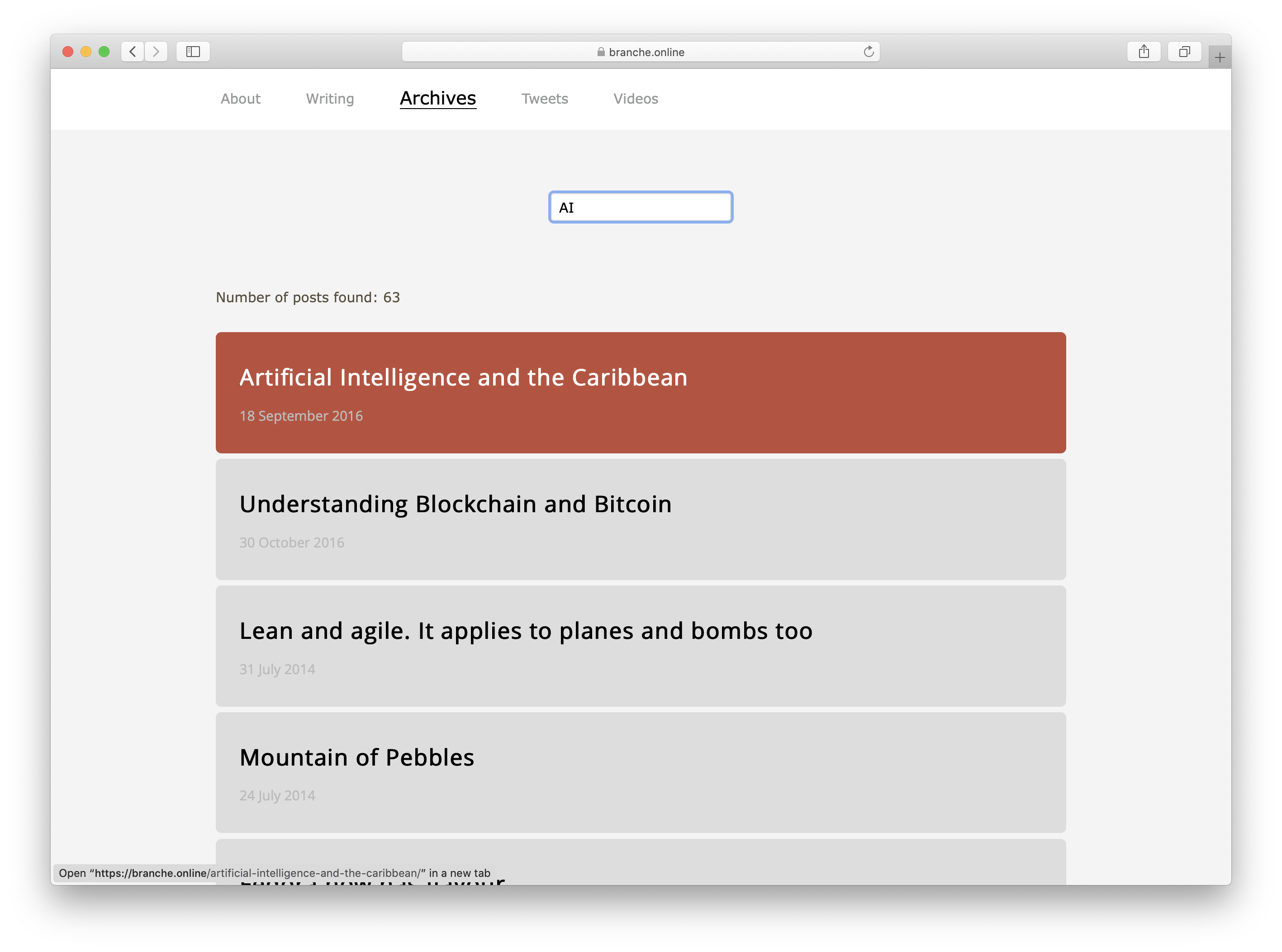This screenshot has width=1282, height=952.
Task: Click the Safari forward navigation arrow
Action: point(156,52)
